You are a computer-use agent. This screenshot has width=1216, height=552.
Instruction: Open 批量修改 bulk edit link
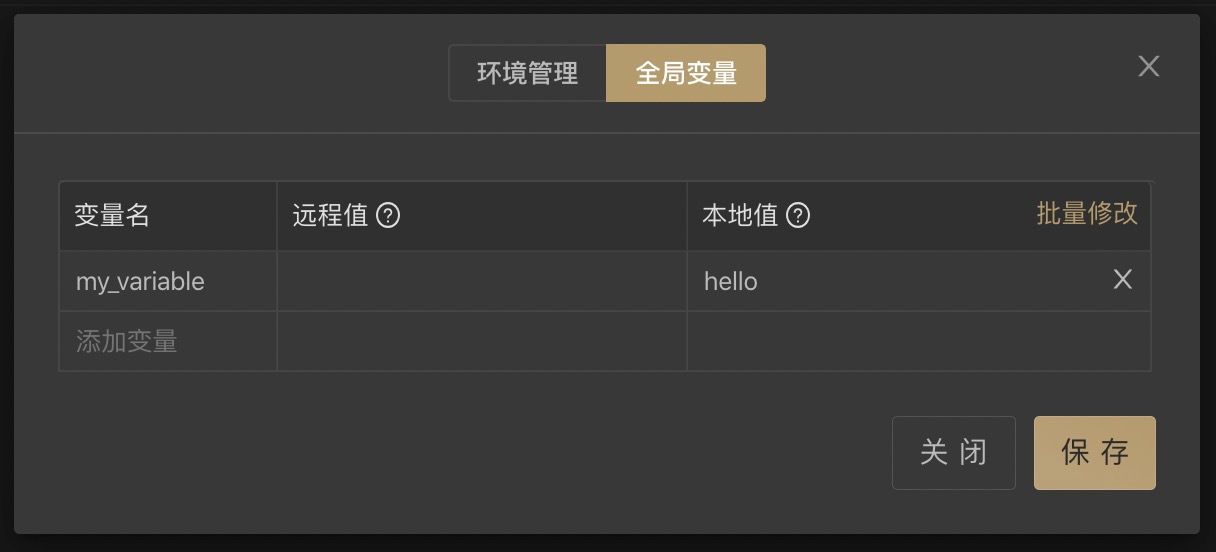[1087, 213]
